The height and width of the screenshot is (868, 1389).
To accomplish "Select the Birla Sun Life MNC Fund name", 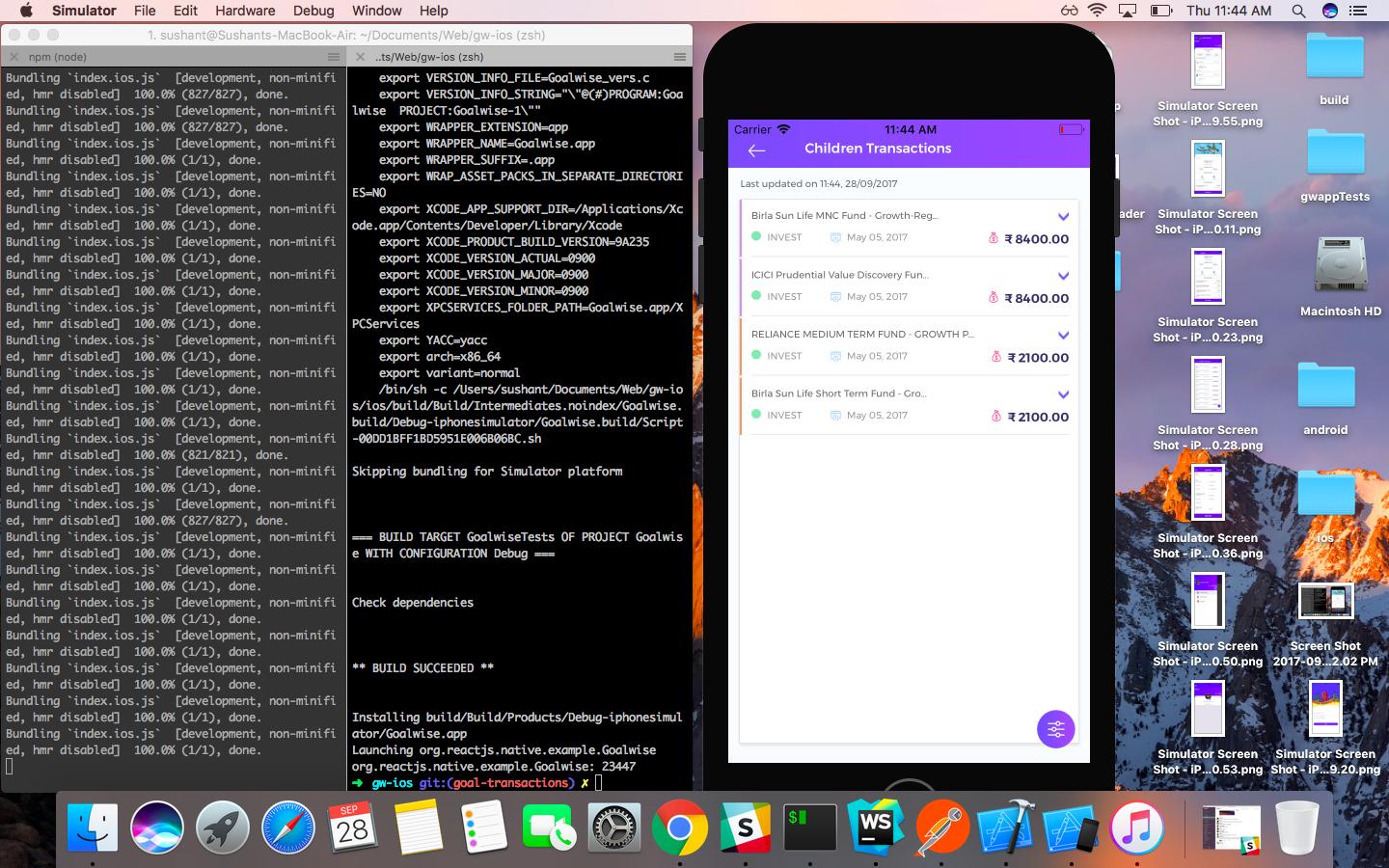I will coord(844,215).
